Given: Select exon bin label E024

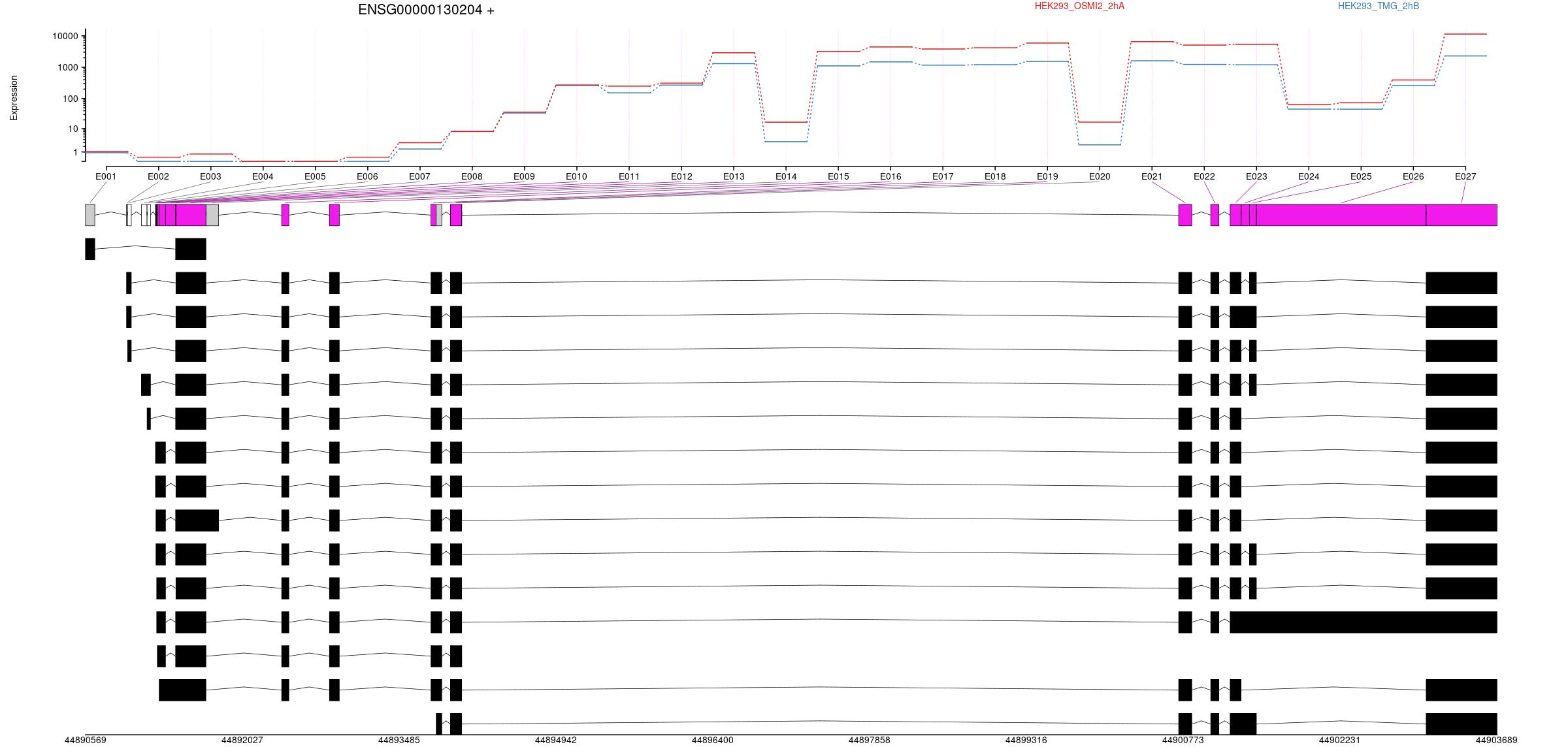Looking at the screenshot, I should pyautogui.click(x=1309, y=176).
